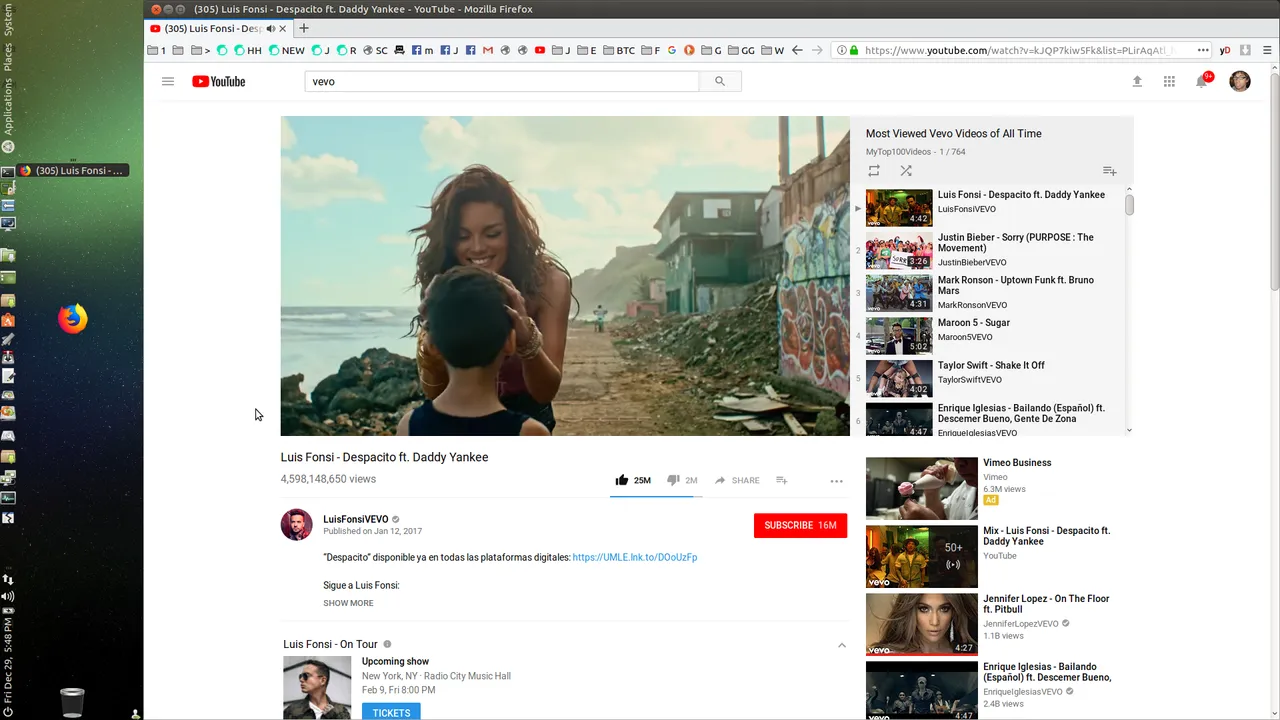Click the search magnifier button
Screen dimensions: 1280x720
pyautogui.click(x=720, y=81)
